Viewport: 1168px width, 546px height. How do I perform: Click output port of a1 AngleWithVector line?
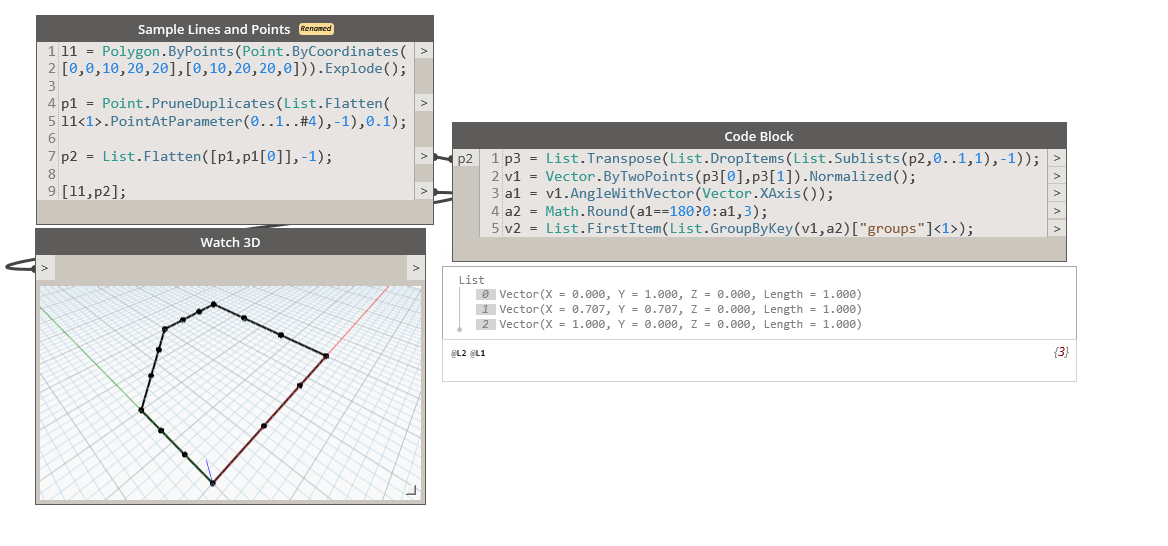[x=1056, y=194]
